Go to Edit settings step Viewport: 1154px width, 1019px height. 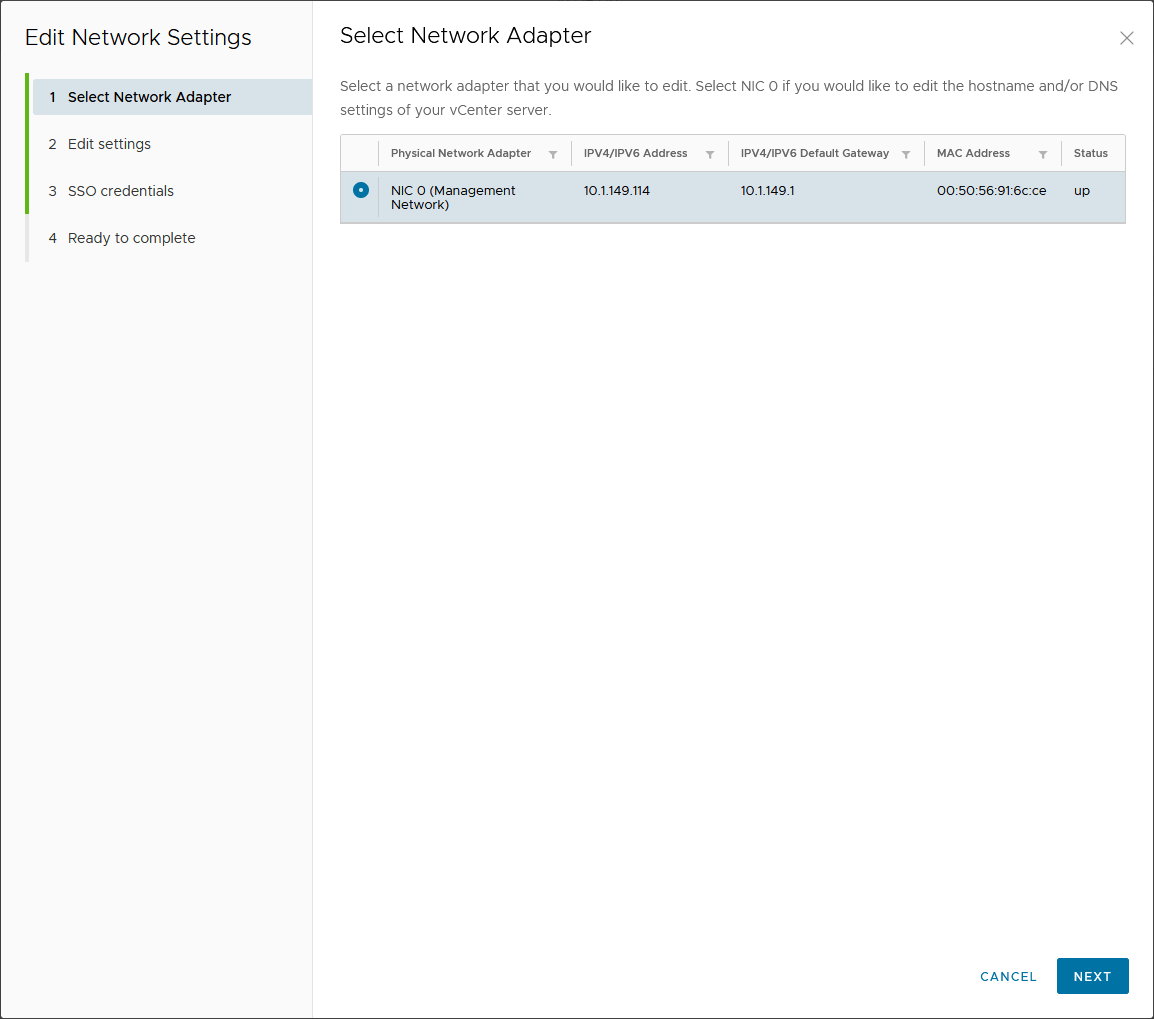109,144
